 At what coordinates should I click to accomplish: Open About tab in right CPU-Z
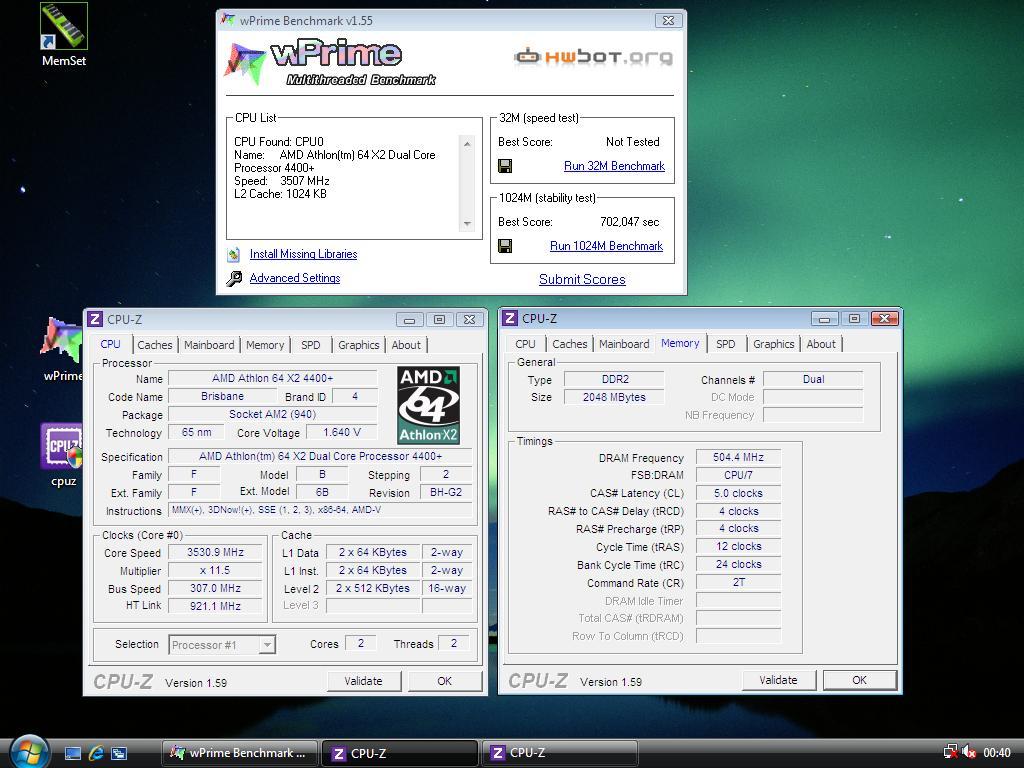pos(821,344)
